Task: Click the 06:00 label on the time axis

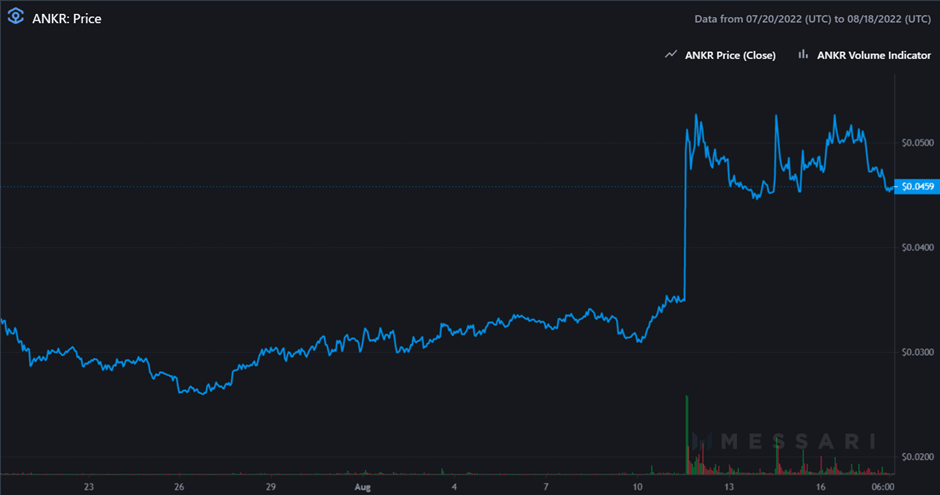Action: pyautogui.click(x=883, y=487)
